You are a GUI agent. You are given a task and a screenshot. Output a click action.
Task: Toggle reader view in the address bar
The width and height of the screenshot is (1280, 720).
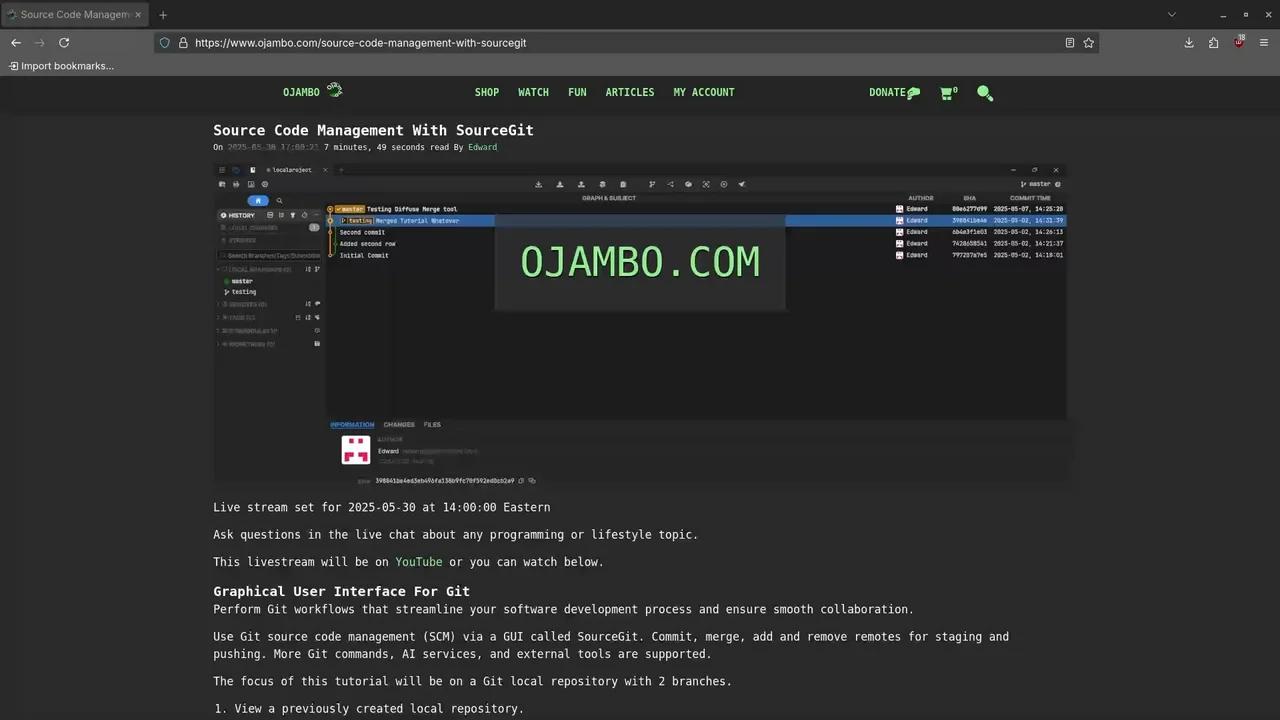[x=1069, y=43]
